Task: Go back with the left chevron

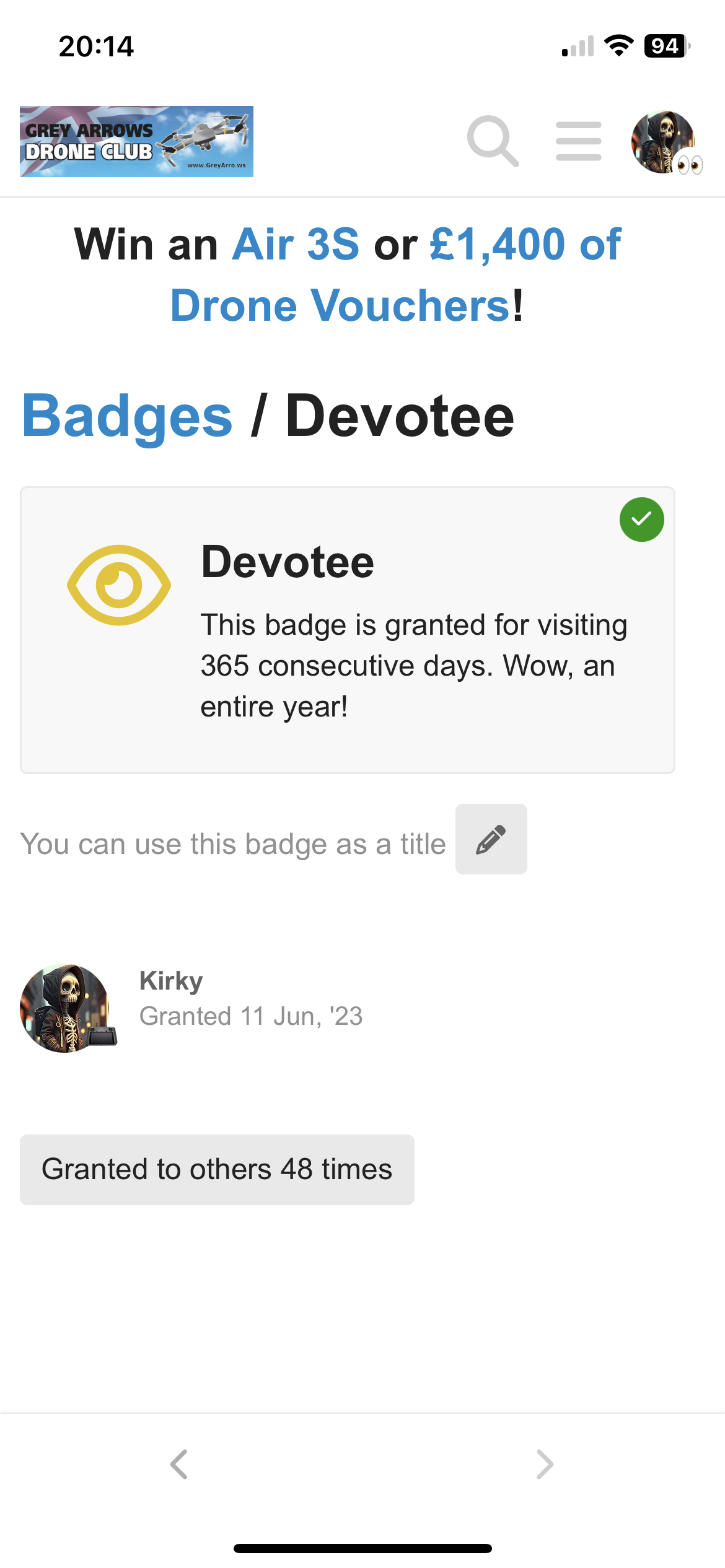Action: pyautogui.click(x=179, y=1464)
